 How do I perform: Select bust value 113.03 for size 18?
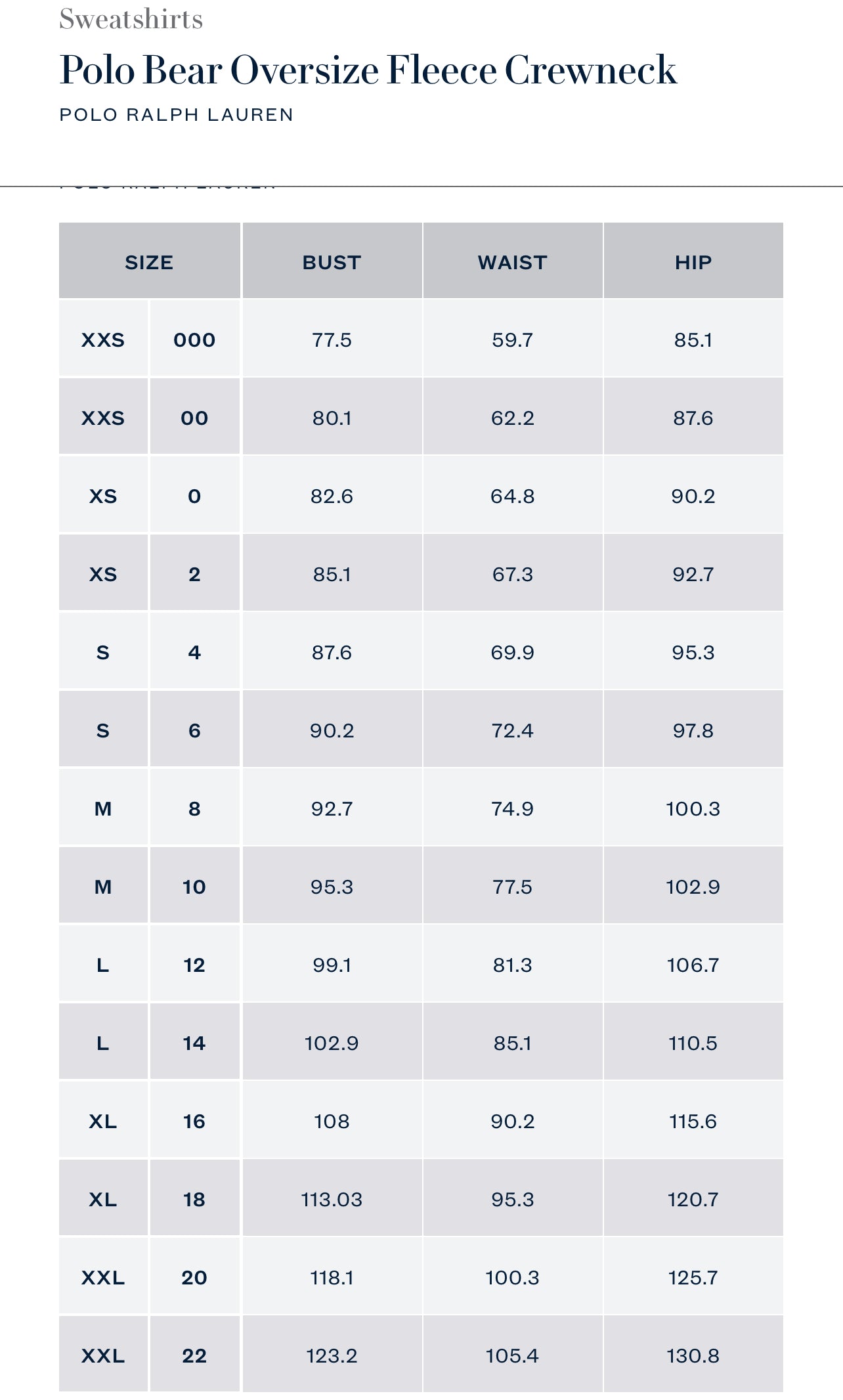[x=332, y=1199]
